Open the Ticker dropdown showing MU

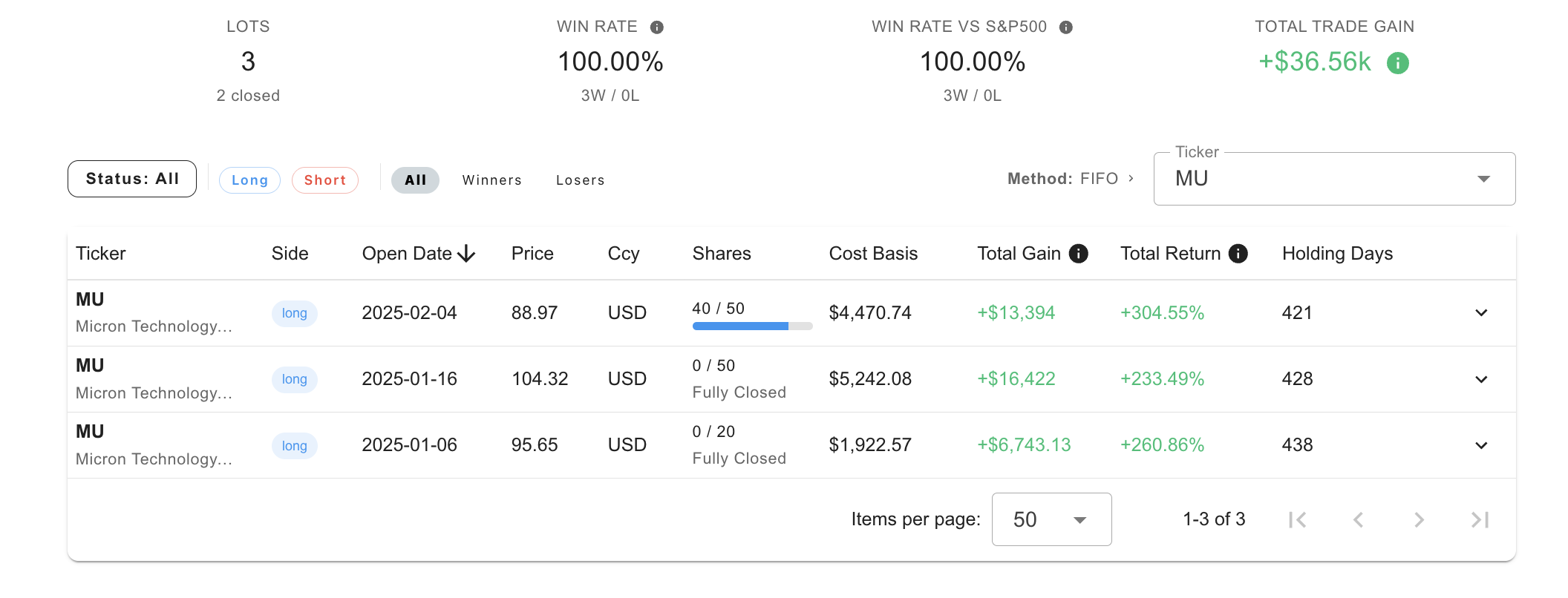(x=1333, y=179)
